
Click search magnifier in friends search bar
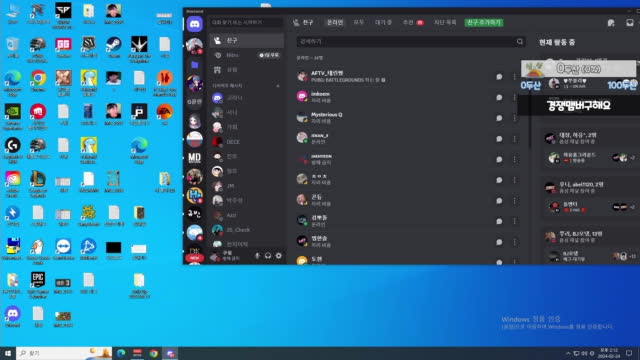(x=520, y=42)
